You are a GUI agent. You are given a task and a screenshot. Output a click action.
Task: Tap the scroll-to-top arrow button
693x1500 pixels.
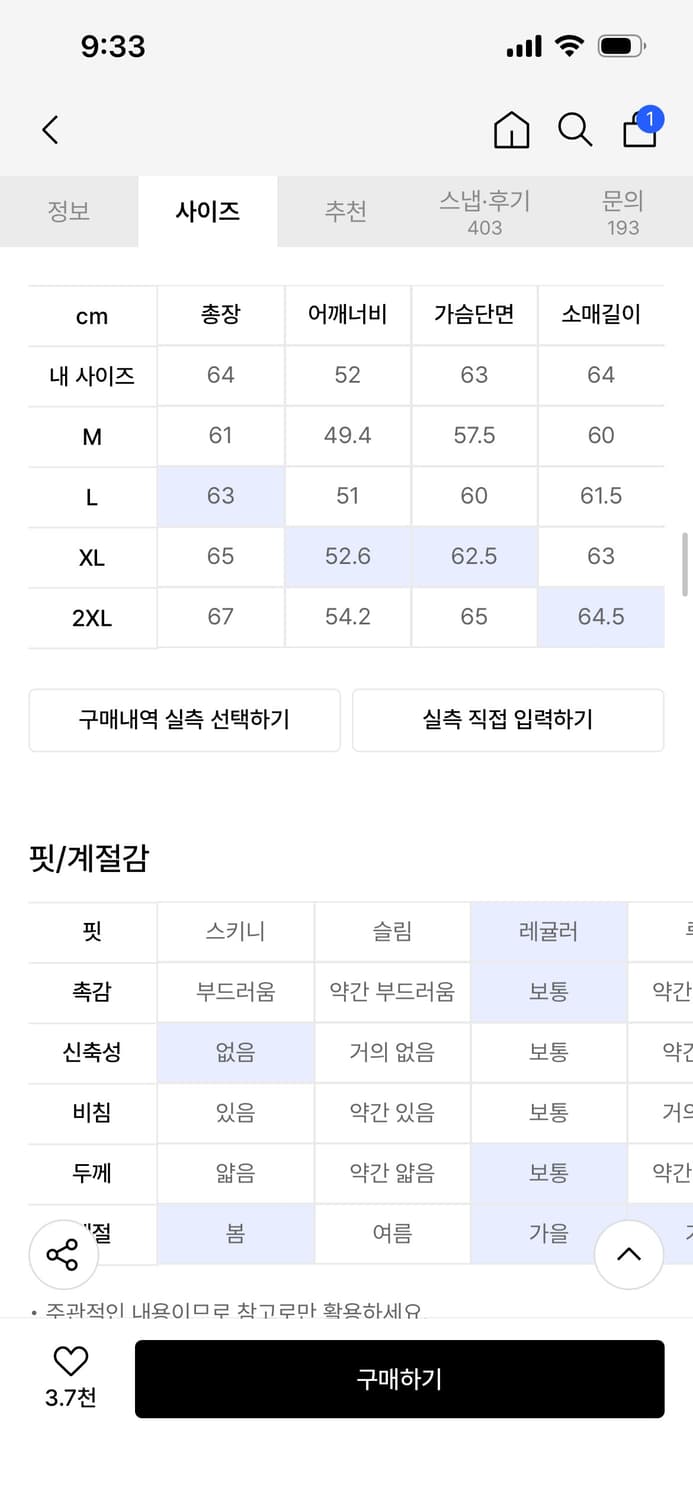(x=629, y=1254)
